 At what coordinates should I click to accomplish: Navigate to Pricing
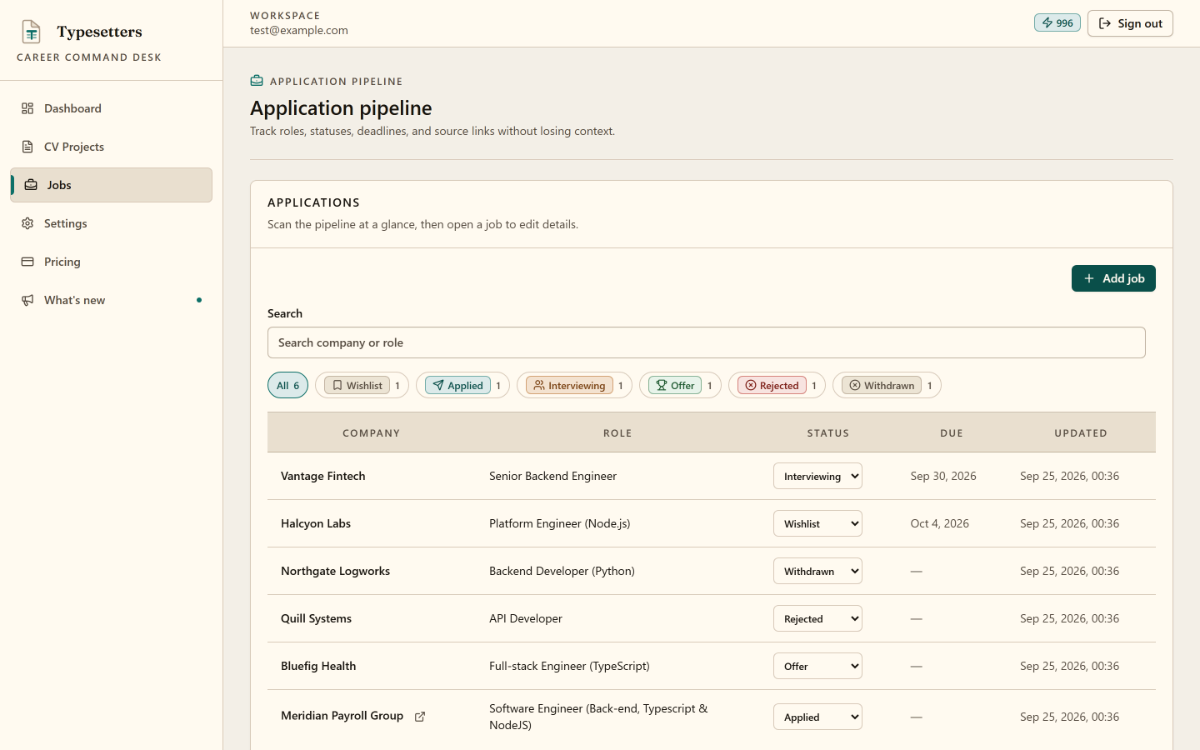111,262
